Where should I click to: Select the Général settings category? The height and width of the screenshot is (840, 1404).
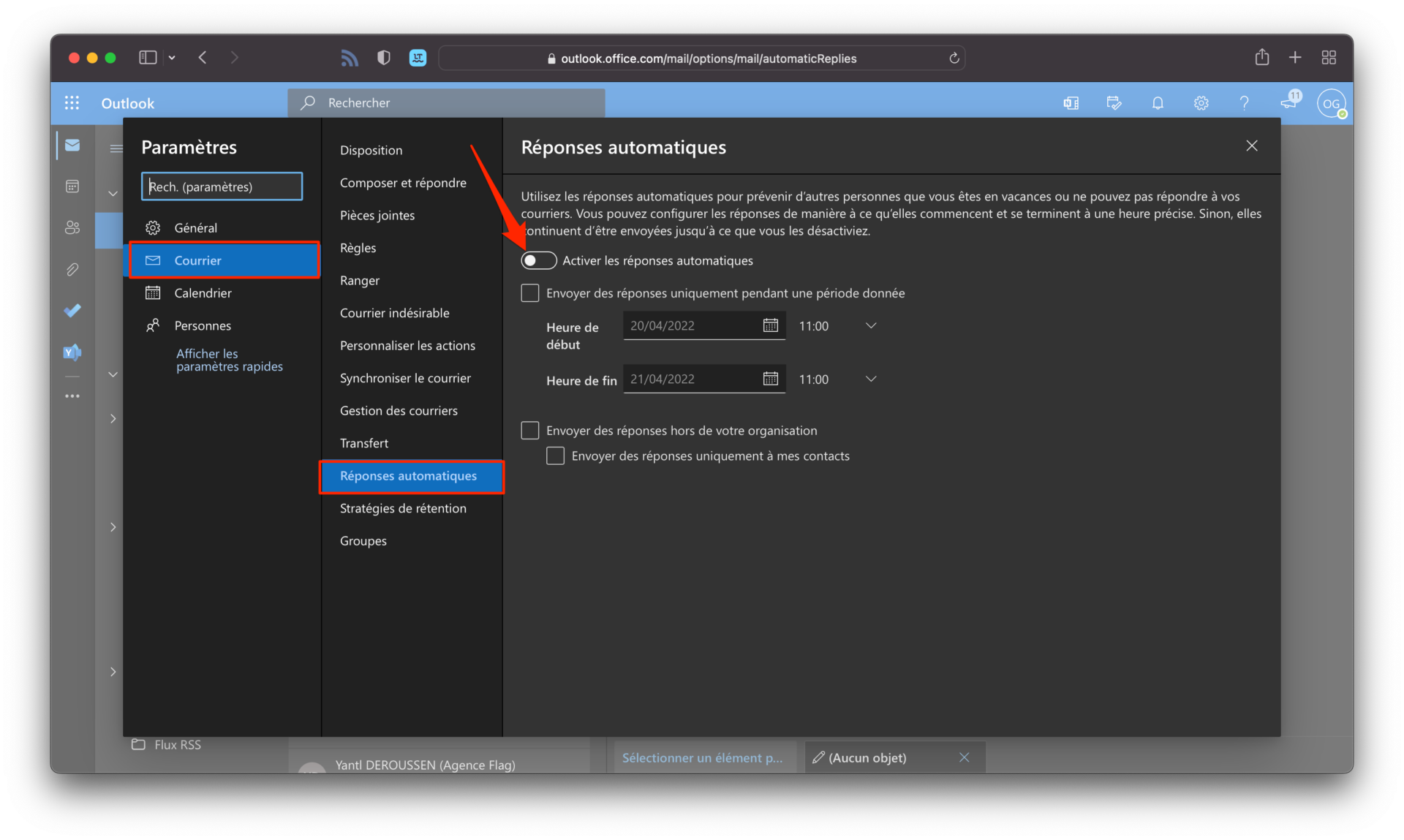pyautogui.click(x=224, y=228)
